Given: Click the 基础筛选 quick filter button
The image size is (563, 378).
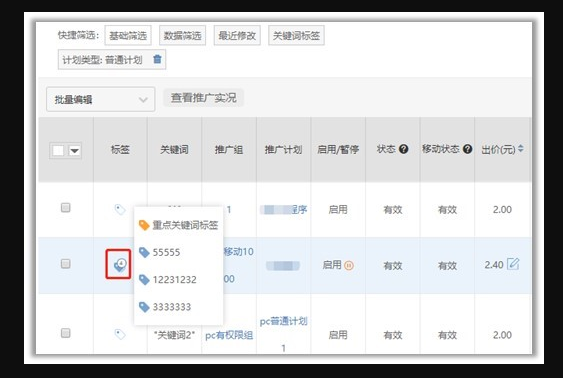Looking at the screenshot, I should pos(128,36).
